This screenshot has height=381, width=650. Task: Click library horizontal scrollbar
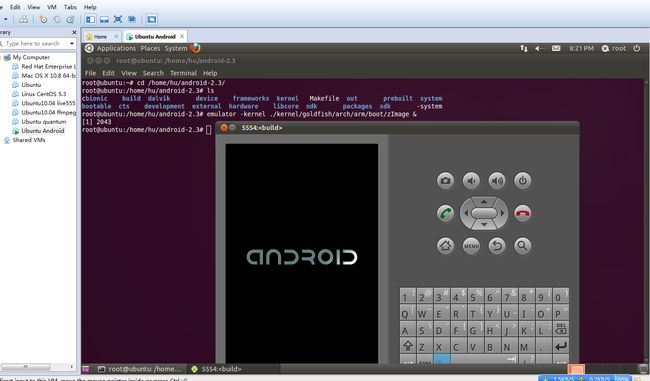(x=25, y=367)
